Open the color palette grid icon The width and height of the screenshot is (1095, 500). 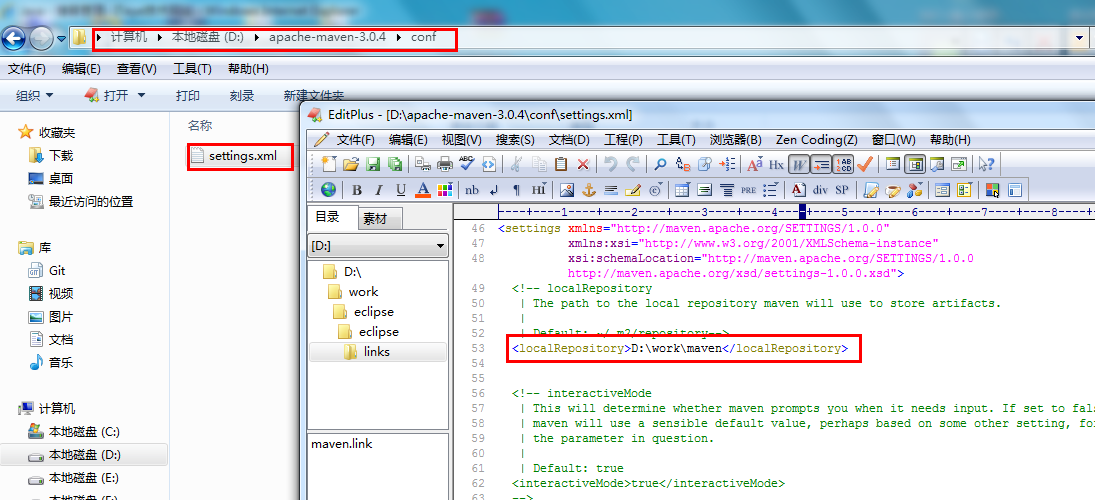(445, 189)
